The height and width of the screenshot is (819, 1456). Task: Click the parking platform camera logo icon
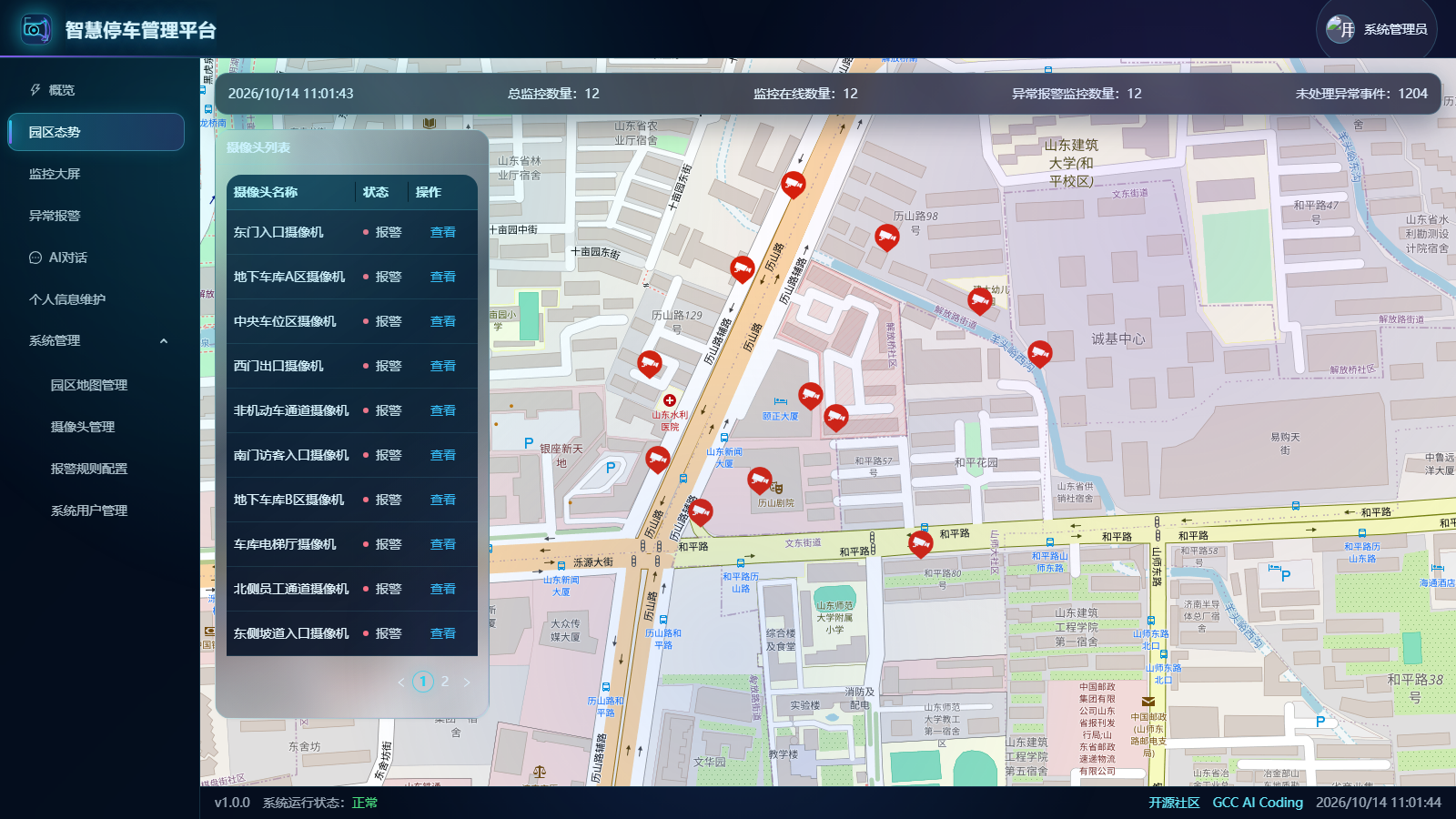point(36,29)
